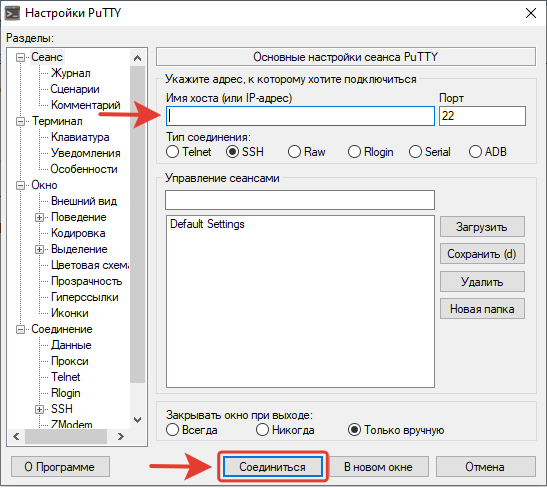
Task: Select the SSH connection type
Action: pyautogui.click(x=245, y=152)
